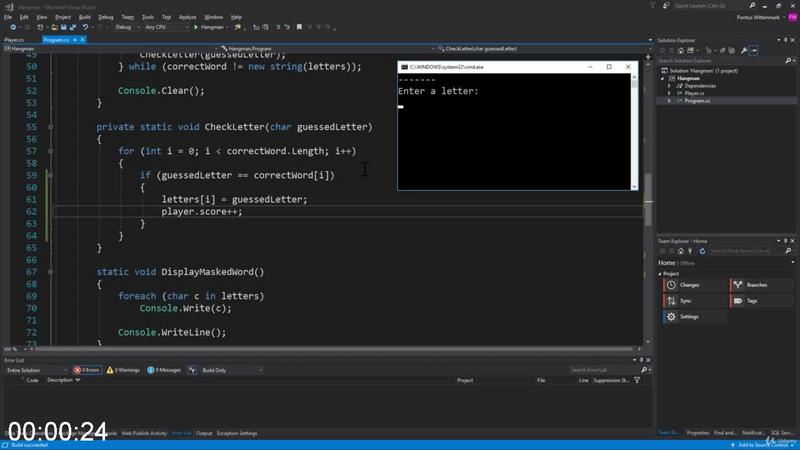The height and width of the screenshot is (450, 800).
Task: Open Settings in Team Explorer
Action: 695,317
